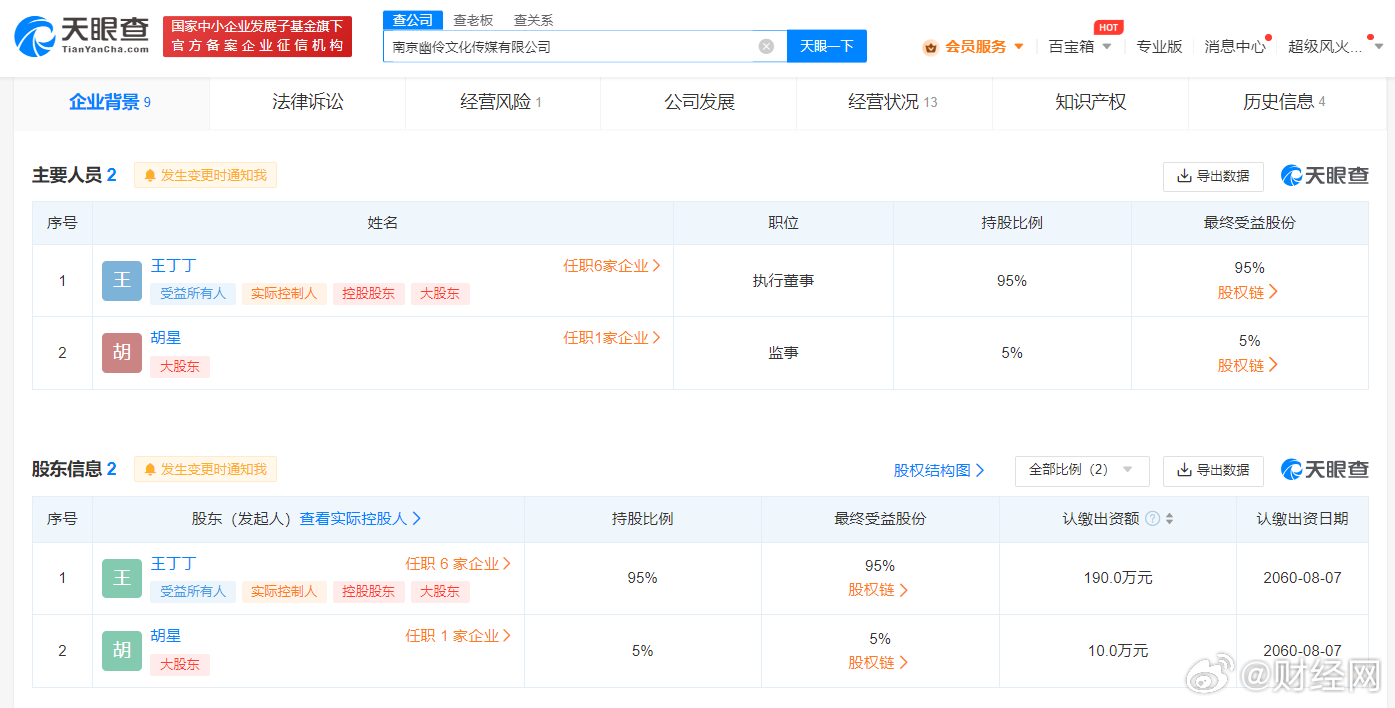Open 王丁丁 name link in 主要人员
Viewport: 1395px width, 708px height.
click(x=173, y=266)
